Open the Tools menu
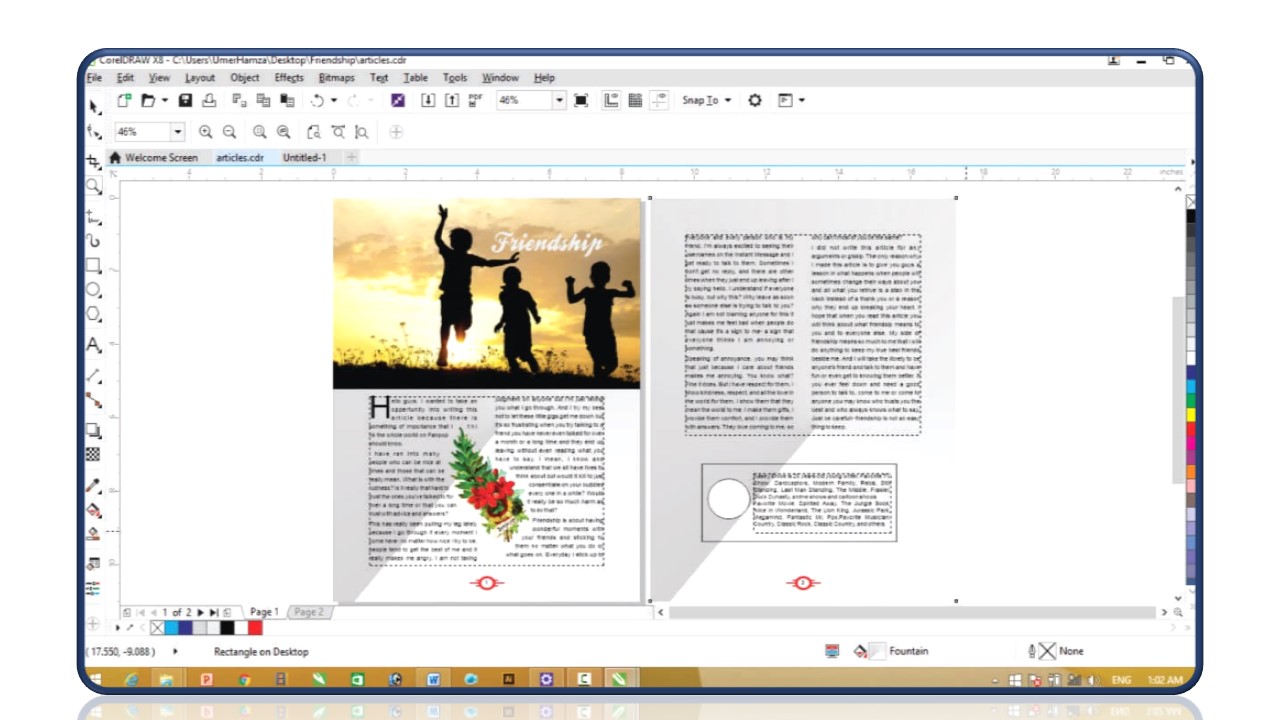 [455, 77]
